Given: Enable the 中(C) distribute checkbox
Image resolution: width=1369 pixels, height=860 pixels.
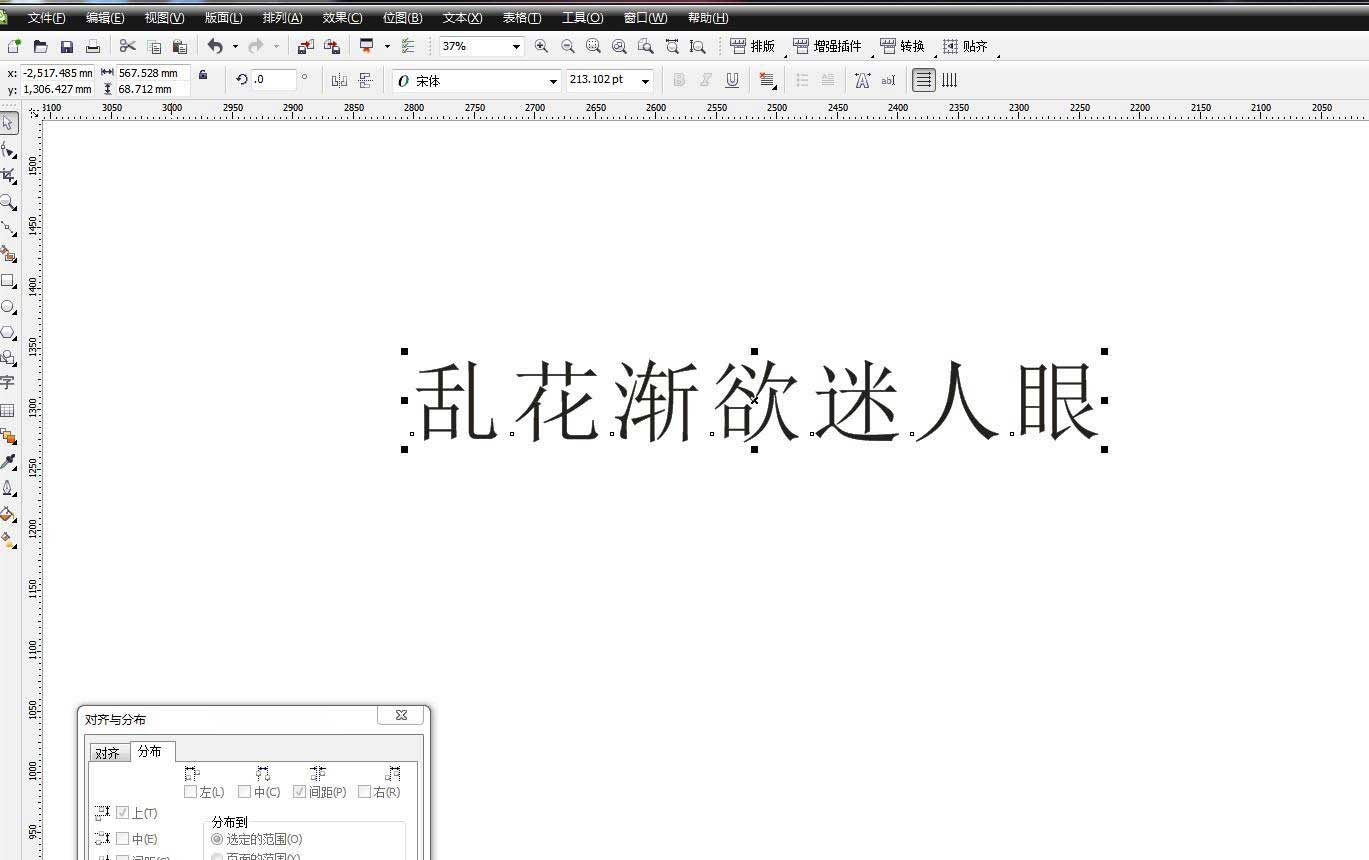Looking at the screenshot, I should pos(245,791).
